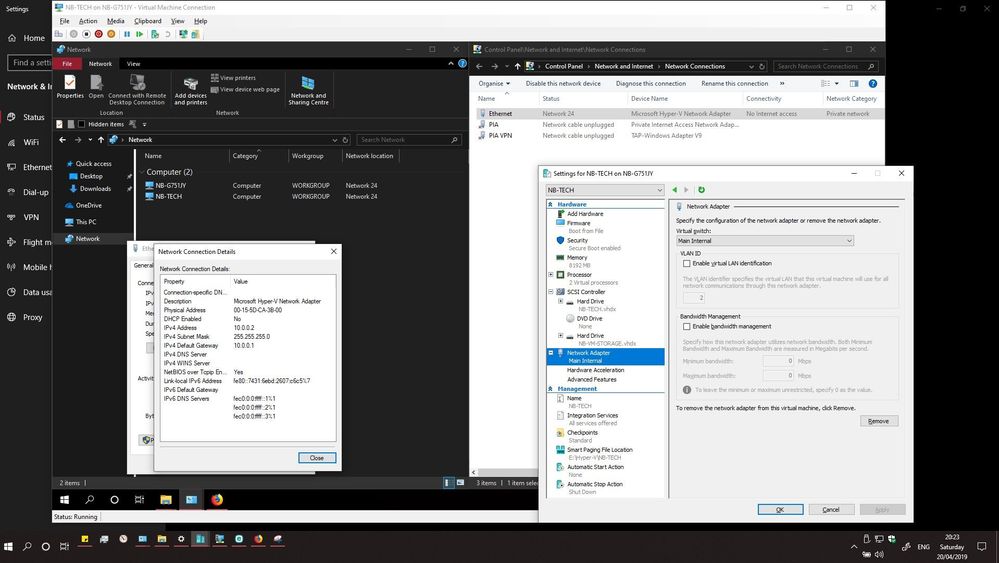Click Cancel in the VM settings dialog
The height and width of the screenshot is (563, 999).
click(x=831, y=510)
